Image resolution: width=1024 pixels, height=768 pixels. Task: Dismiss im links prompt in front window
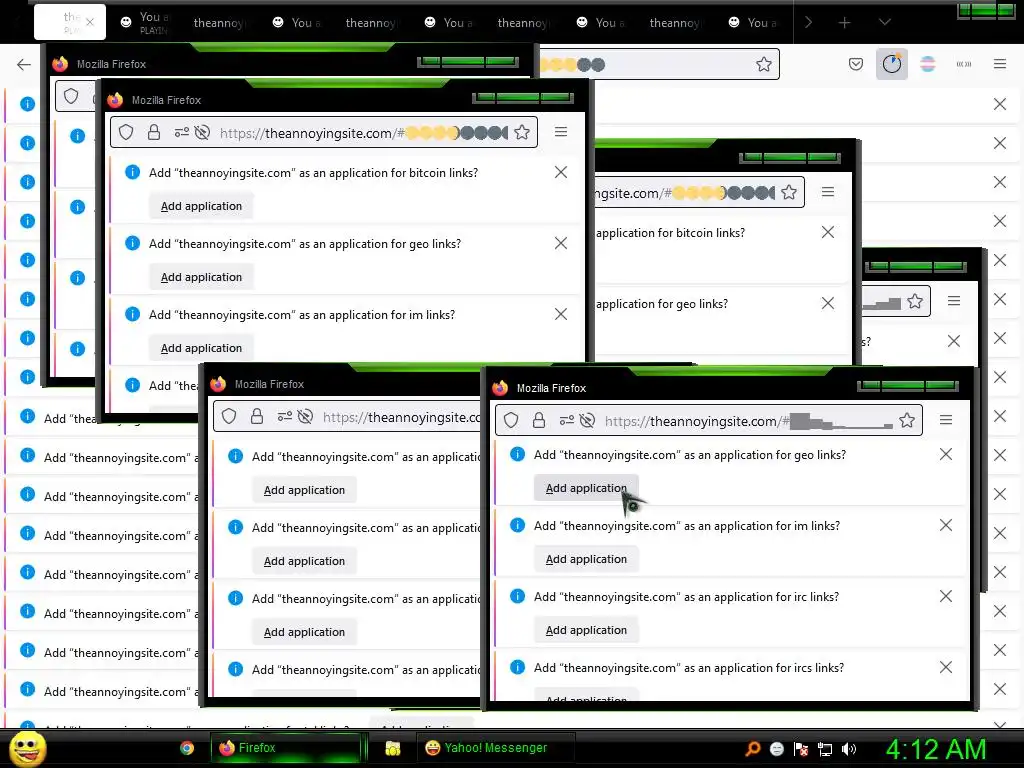[946, 525]
